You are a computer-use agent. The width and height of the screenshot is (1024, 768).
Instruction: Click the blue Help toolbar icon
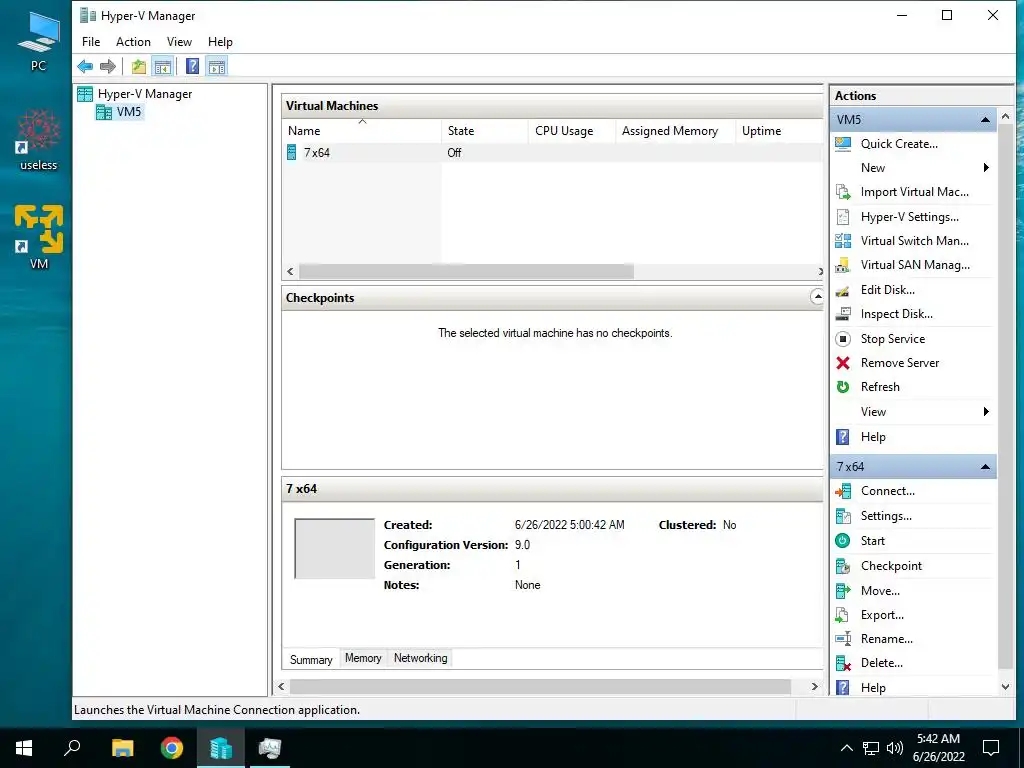[x=193, y=66]
